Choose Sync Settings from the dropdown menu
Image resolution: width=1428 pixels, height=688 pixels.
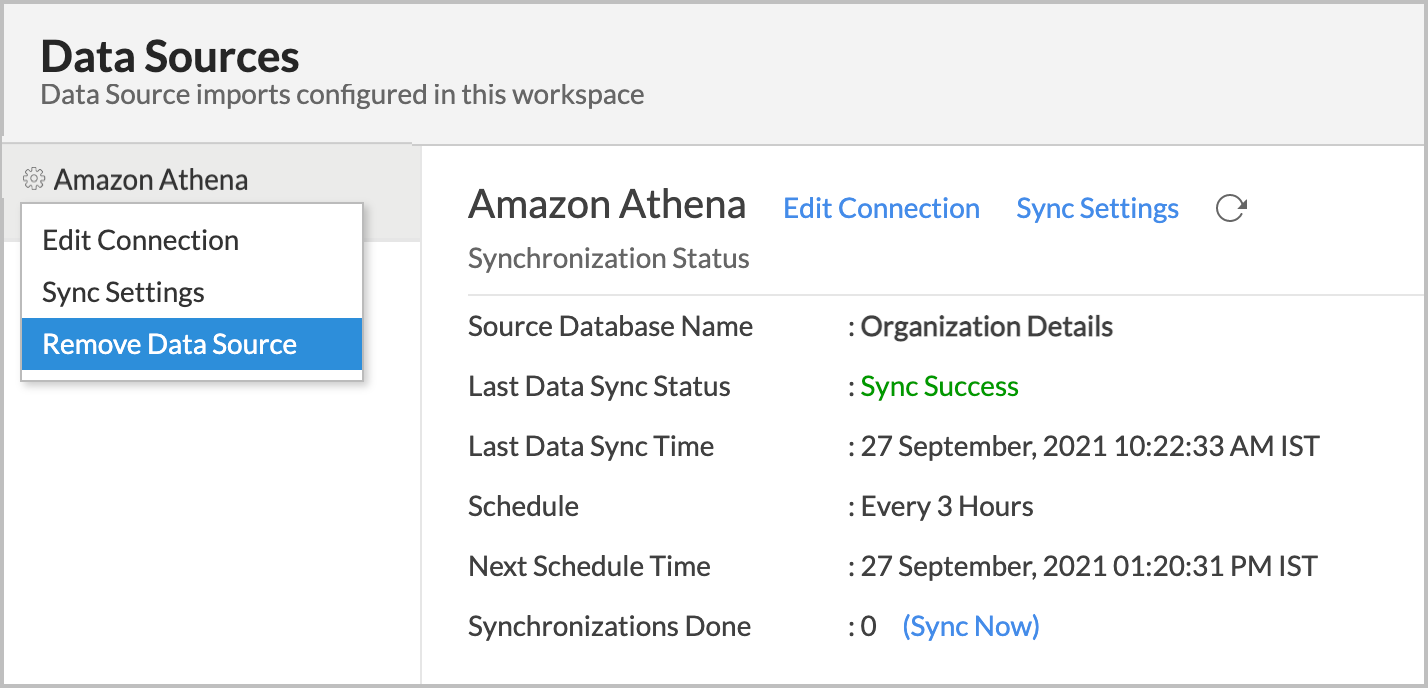click(124, 292)
